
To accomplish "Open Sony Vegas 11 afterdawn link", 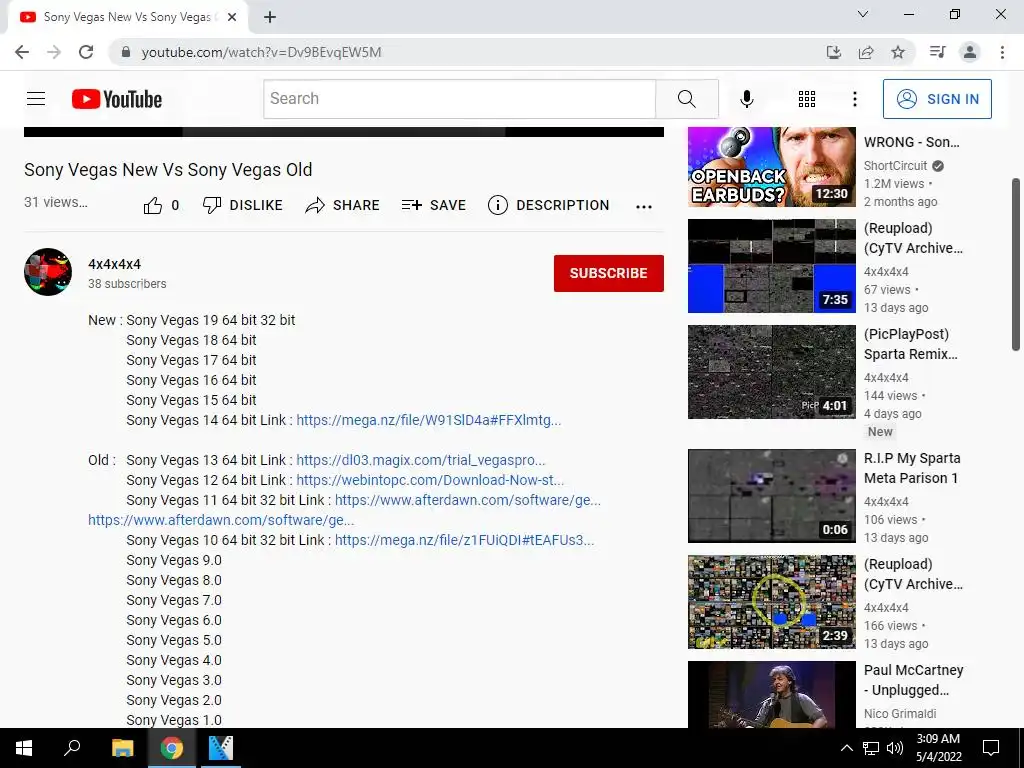I will (468, 500).
